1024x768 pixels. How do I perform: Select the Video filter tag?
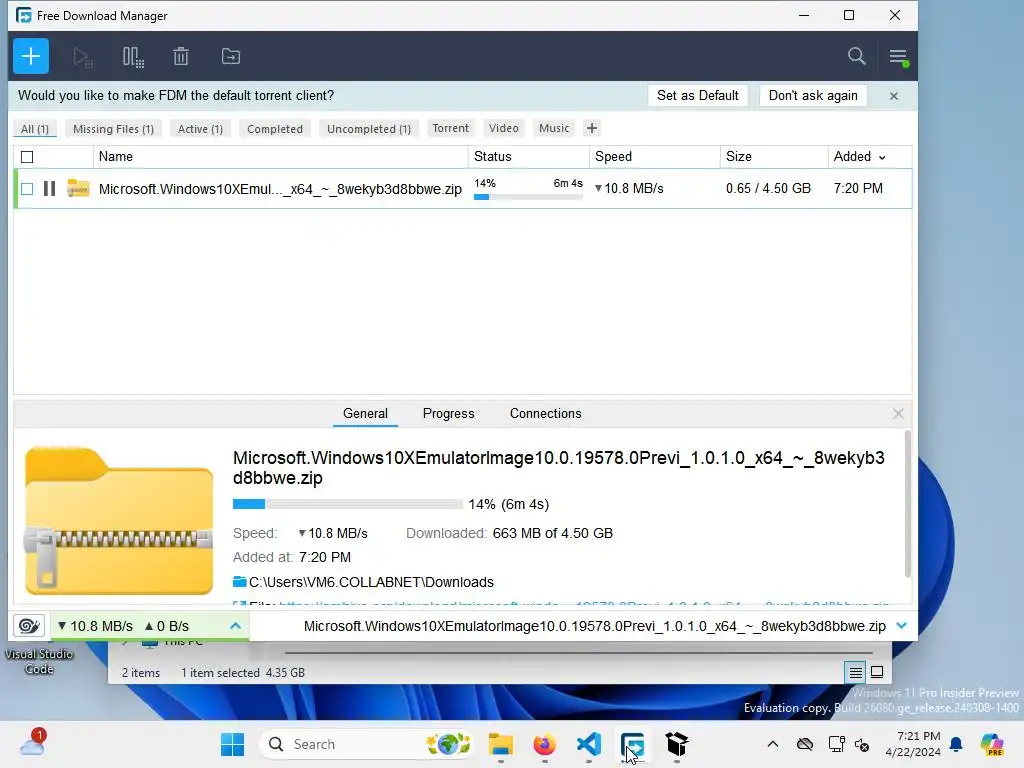[504, 128]
